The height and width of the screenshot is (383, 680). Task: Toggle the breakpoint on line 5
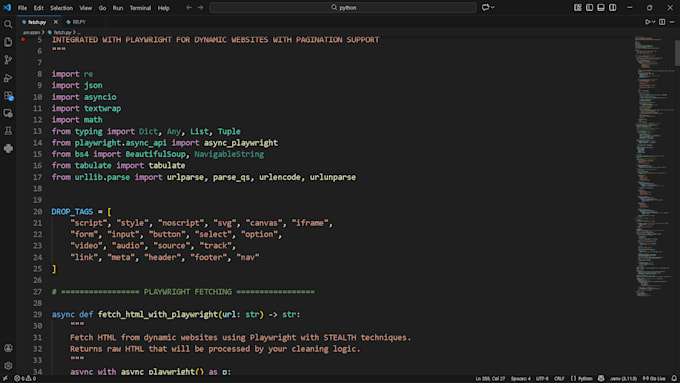pos(23,39)
